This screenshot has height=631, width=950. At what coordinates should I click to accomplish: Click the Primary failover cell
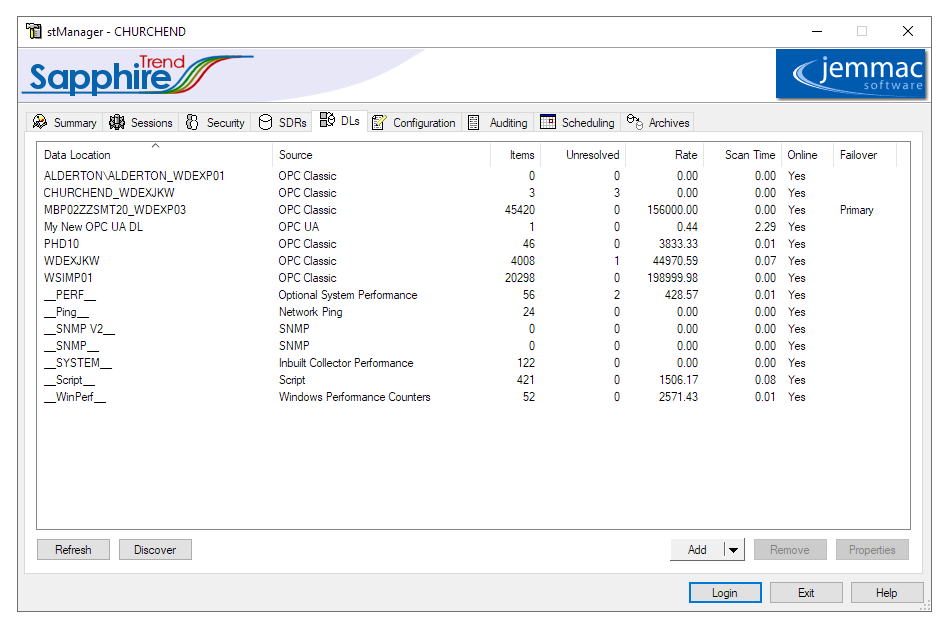point(857,210)
